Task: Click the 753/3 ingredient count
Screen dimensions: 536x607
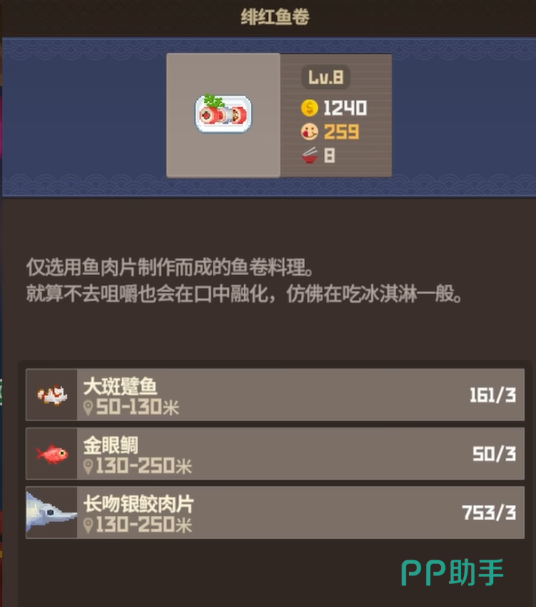Action: pyautogui.click(x=489, y=513)
